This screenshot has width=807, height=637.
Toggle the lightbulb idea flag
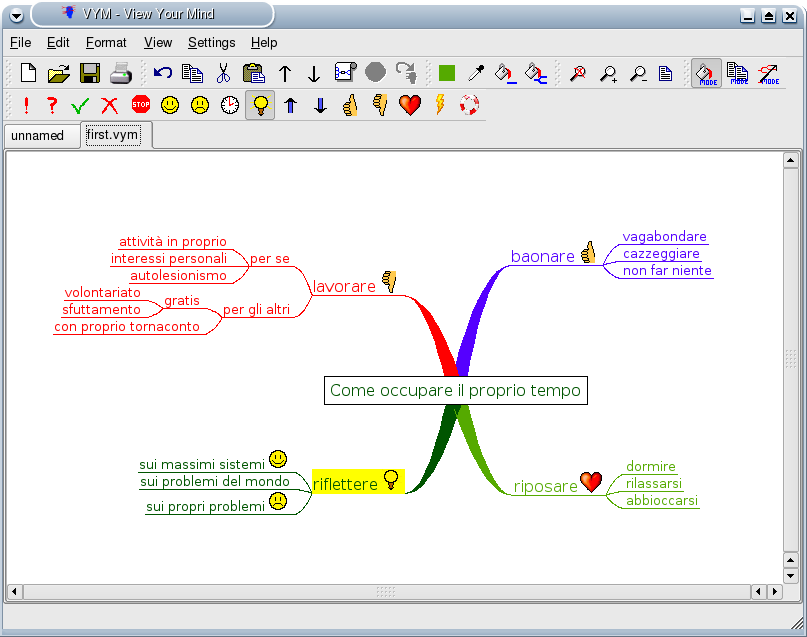pyautogui.click(x=260, y=105)
